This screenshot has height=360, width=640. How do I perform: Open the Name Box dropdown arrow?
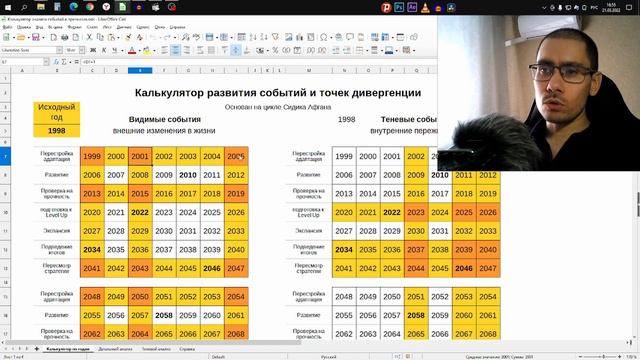(x=46, y=62)
